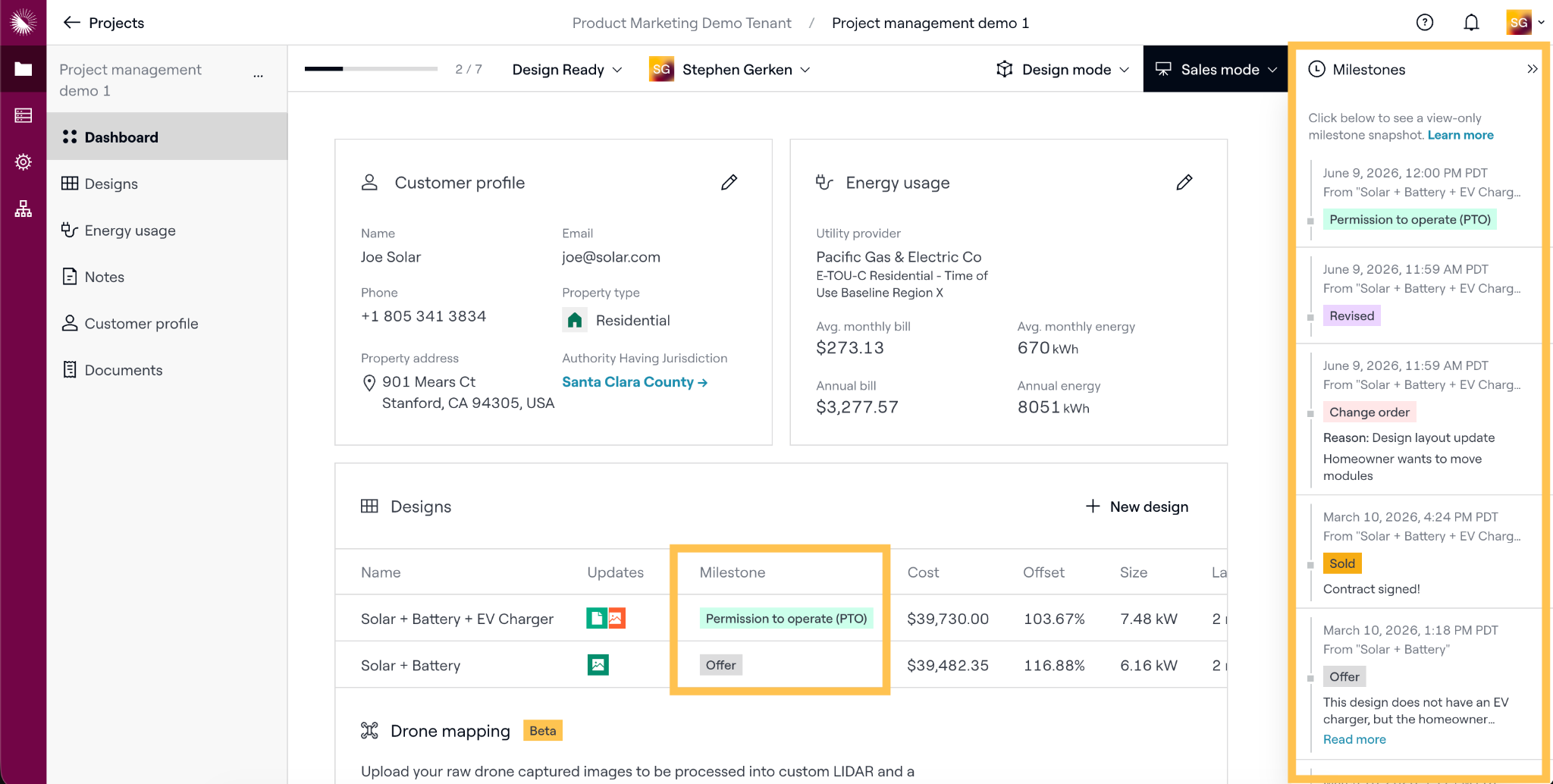Screen dimensions: 1553x784
Task: Click the project stage progress bar
Action: coord(371,69)
